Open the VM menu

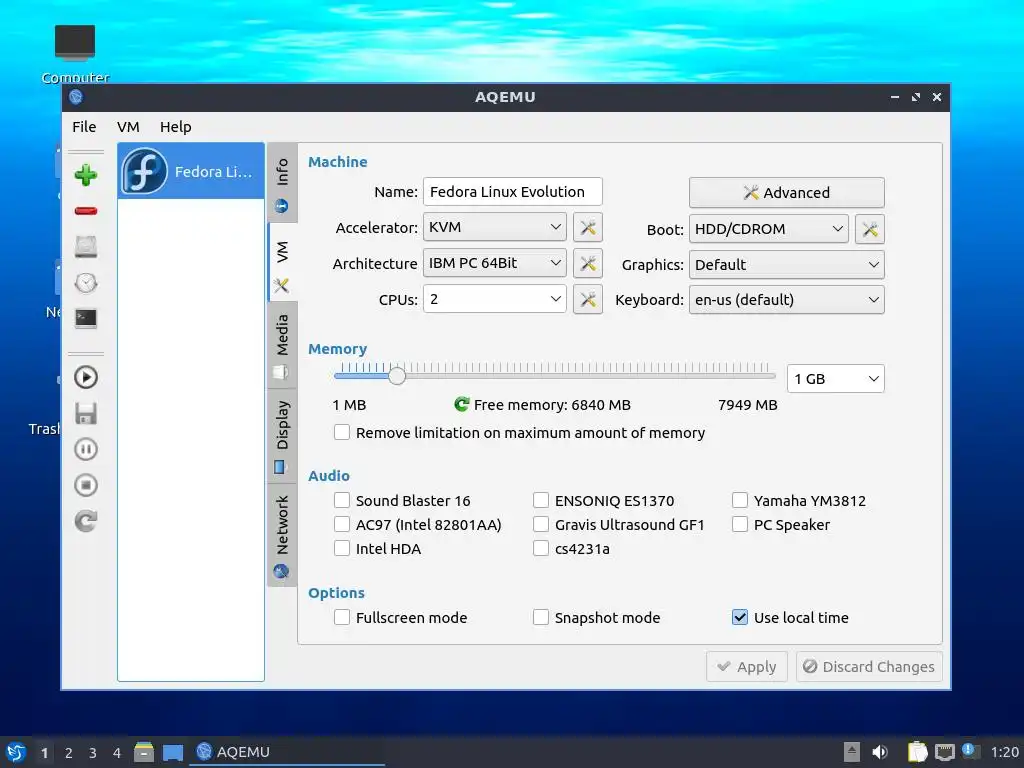pos(128,127)
